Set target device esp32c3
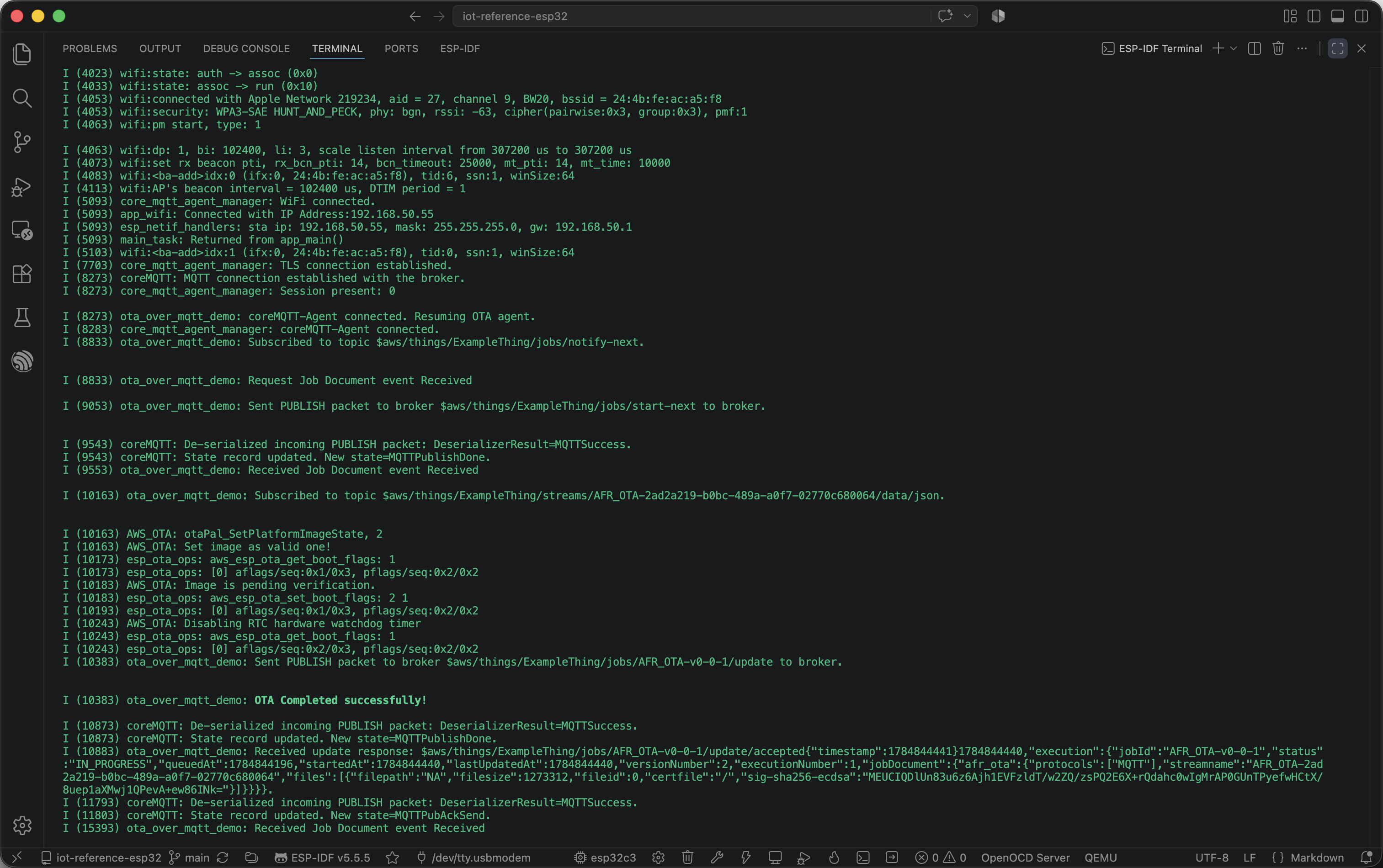 point(605,857)
